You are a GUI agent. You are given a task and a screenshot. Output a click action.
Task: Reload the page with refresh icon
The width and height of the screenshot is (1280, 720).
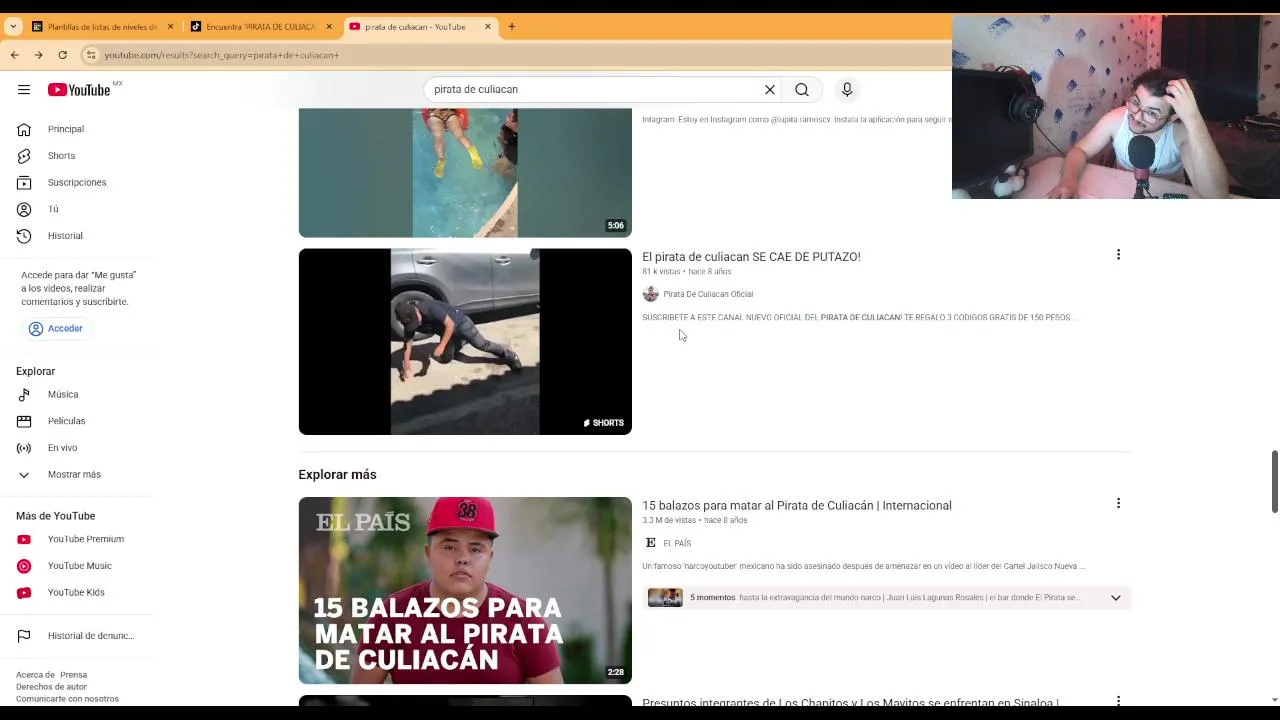[63, 55]
